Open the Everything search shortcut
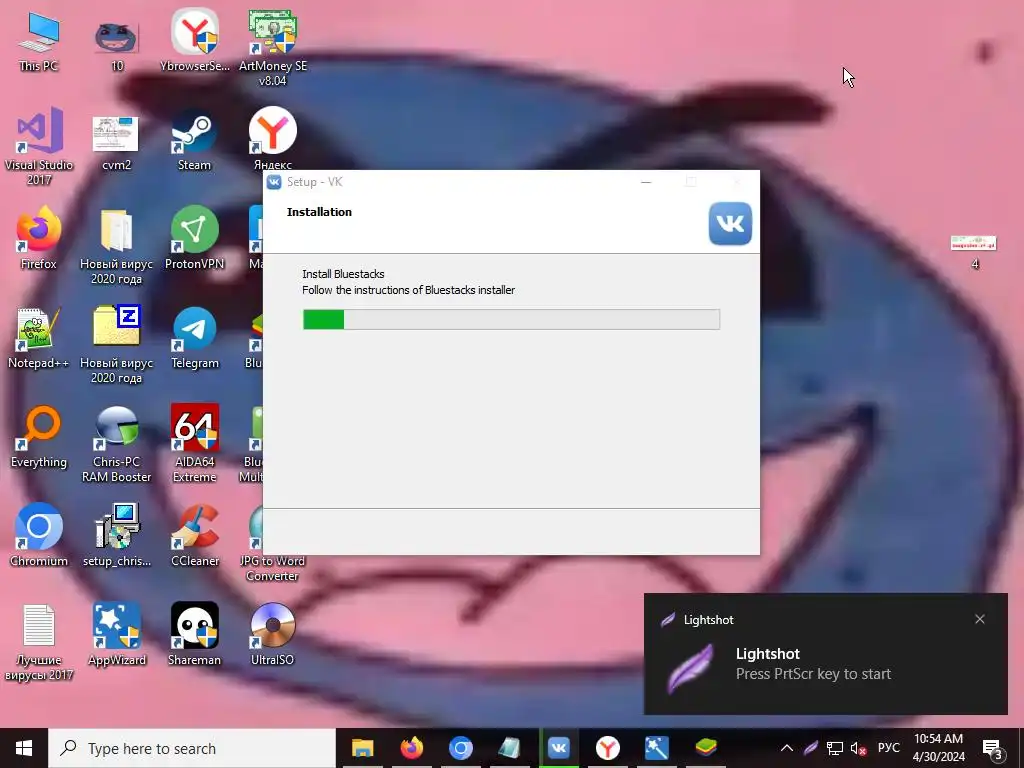Viewport: 1024px width, 768px height. coord(39,438)
